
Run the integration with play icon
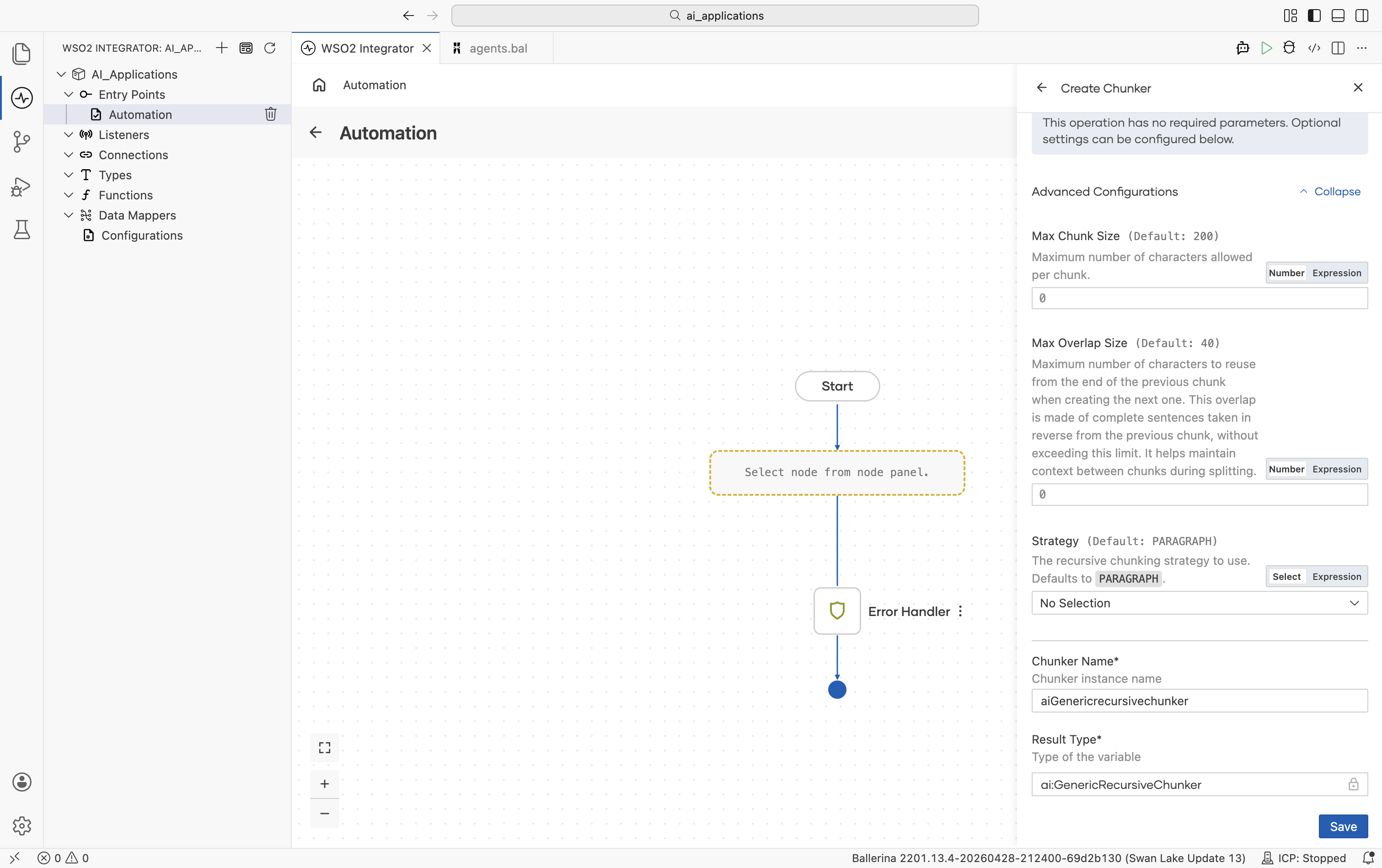point(1266,48)
